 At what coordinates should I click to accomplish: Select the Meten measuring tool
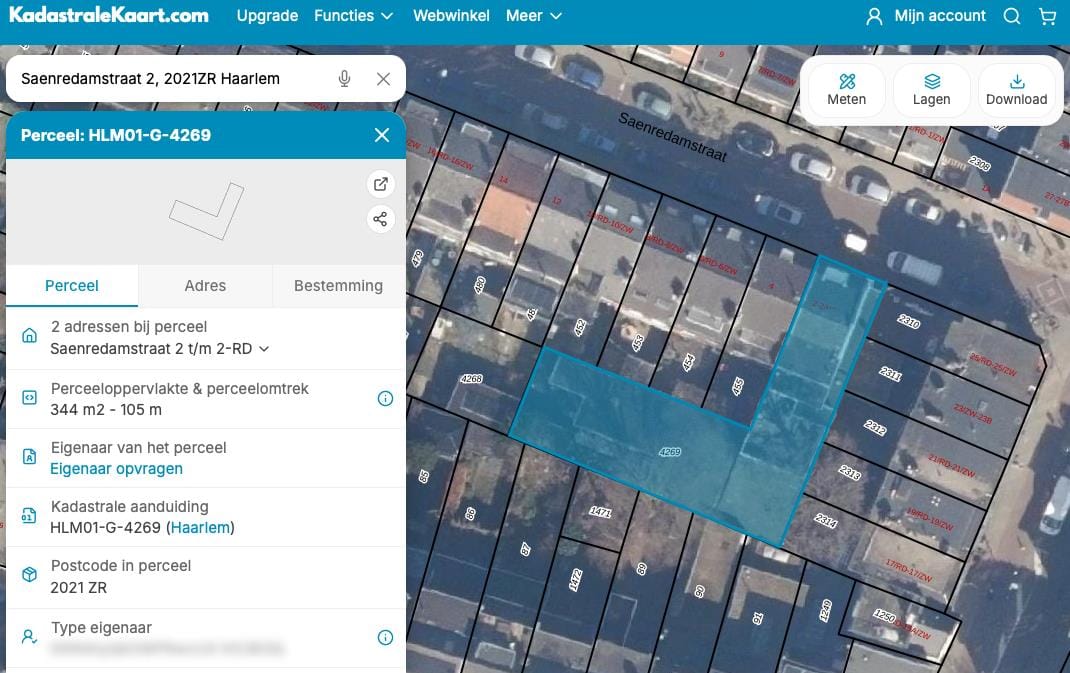pyautogui.click(x=846, y=90)
